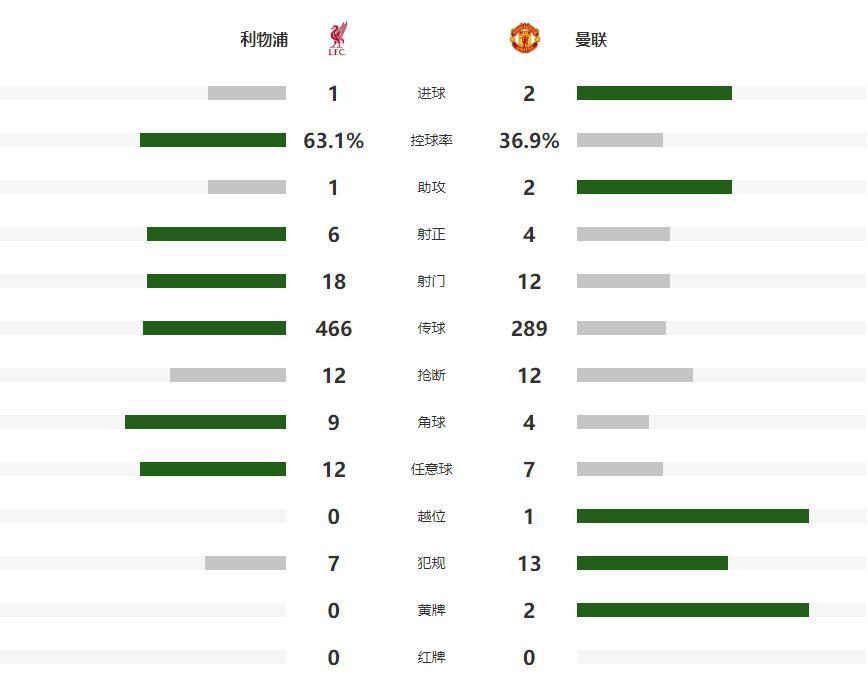Click the Manchester United club crest

coord(525,39)
